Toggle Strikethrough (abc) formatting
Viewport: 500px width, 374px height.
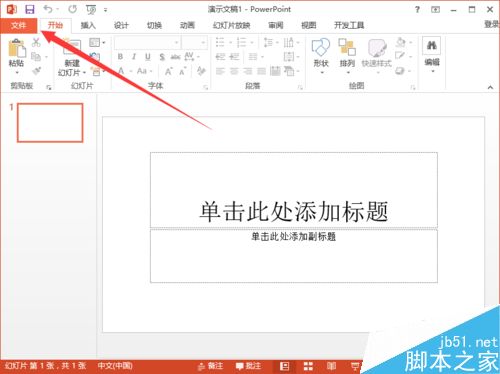pyautogui.click(x=175, y=57)
